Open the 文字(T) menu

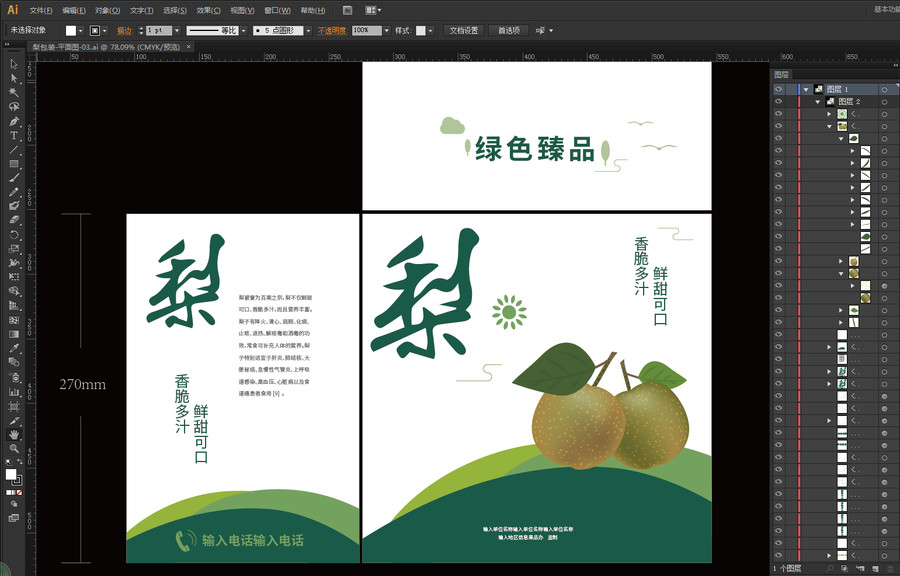pos(141,10)
